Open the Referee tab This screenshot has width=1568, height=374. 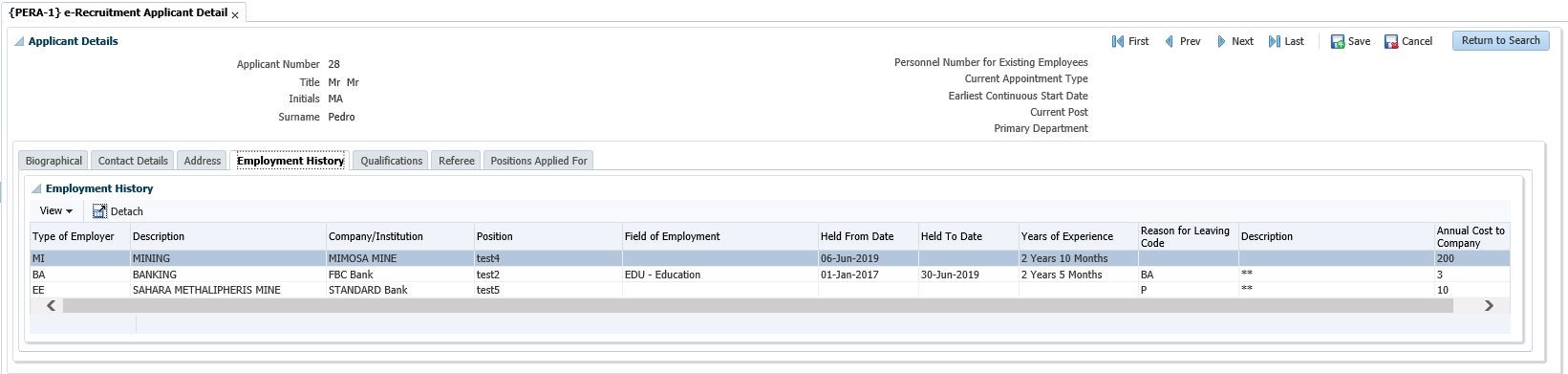(457, 161)
